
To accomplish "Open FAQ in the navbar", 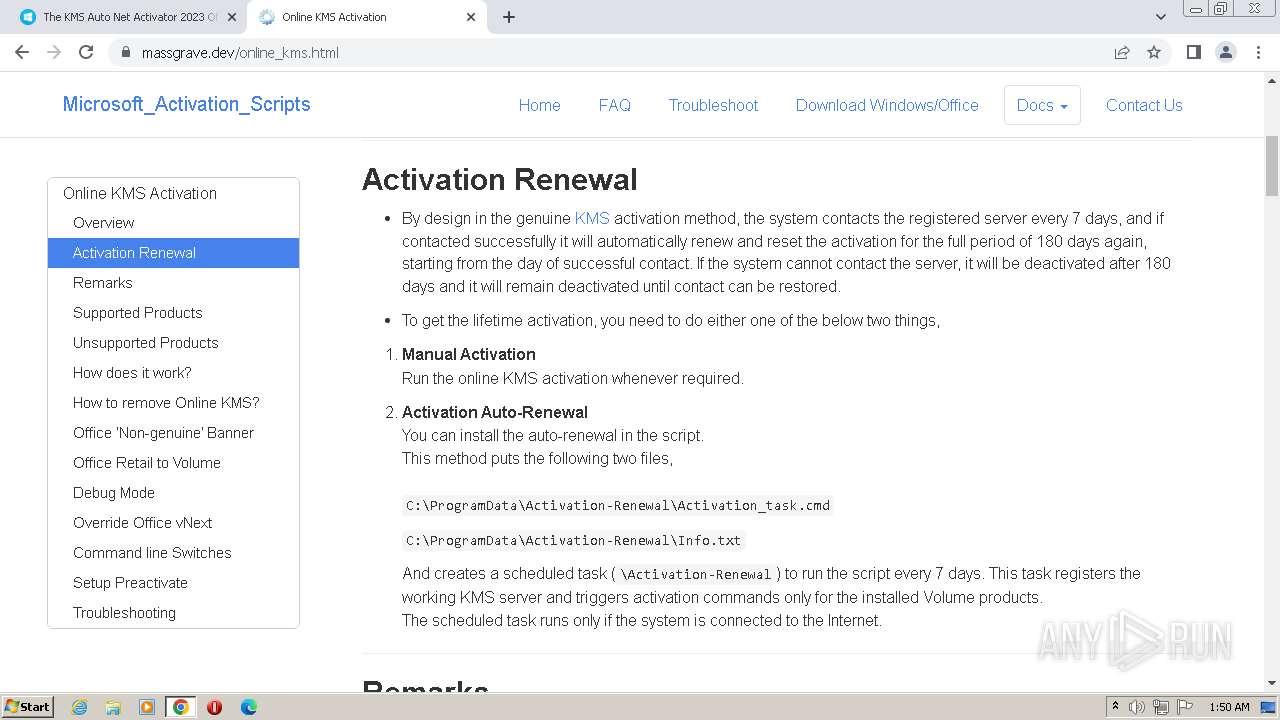I will tap(614, 105).
